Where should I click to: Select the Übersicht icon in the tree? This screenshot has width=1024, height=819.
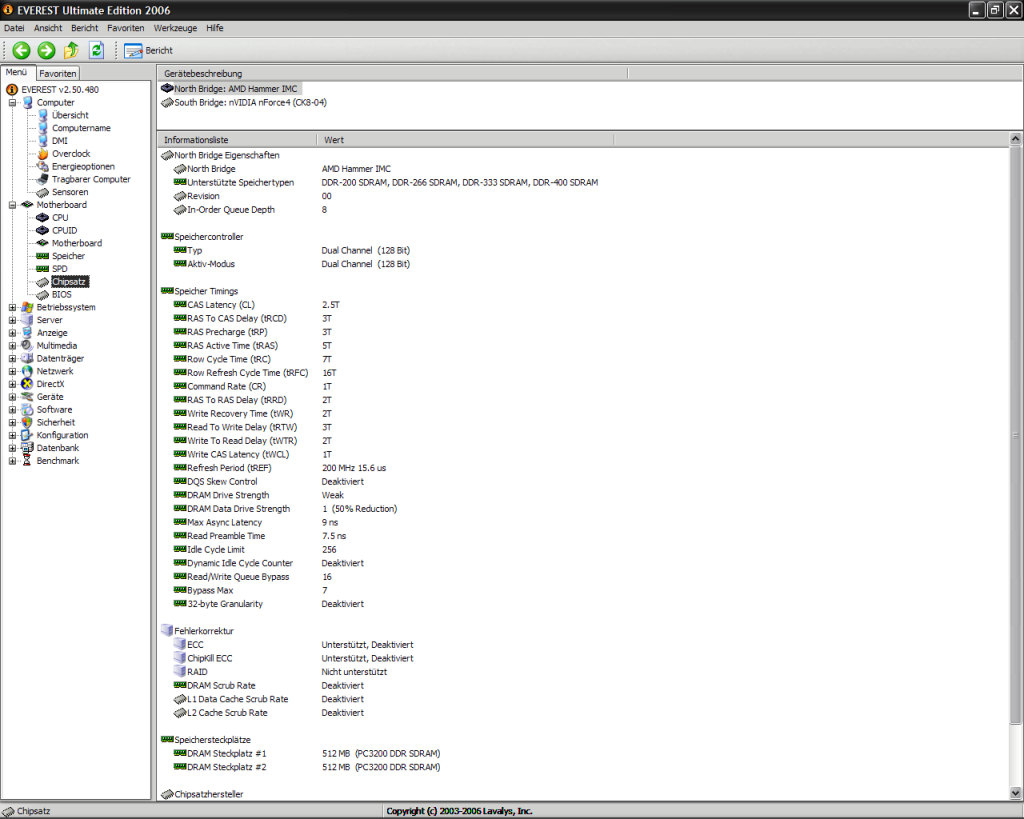[43, 115]
